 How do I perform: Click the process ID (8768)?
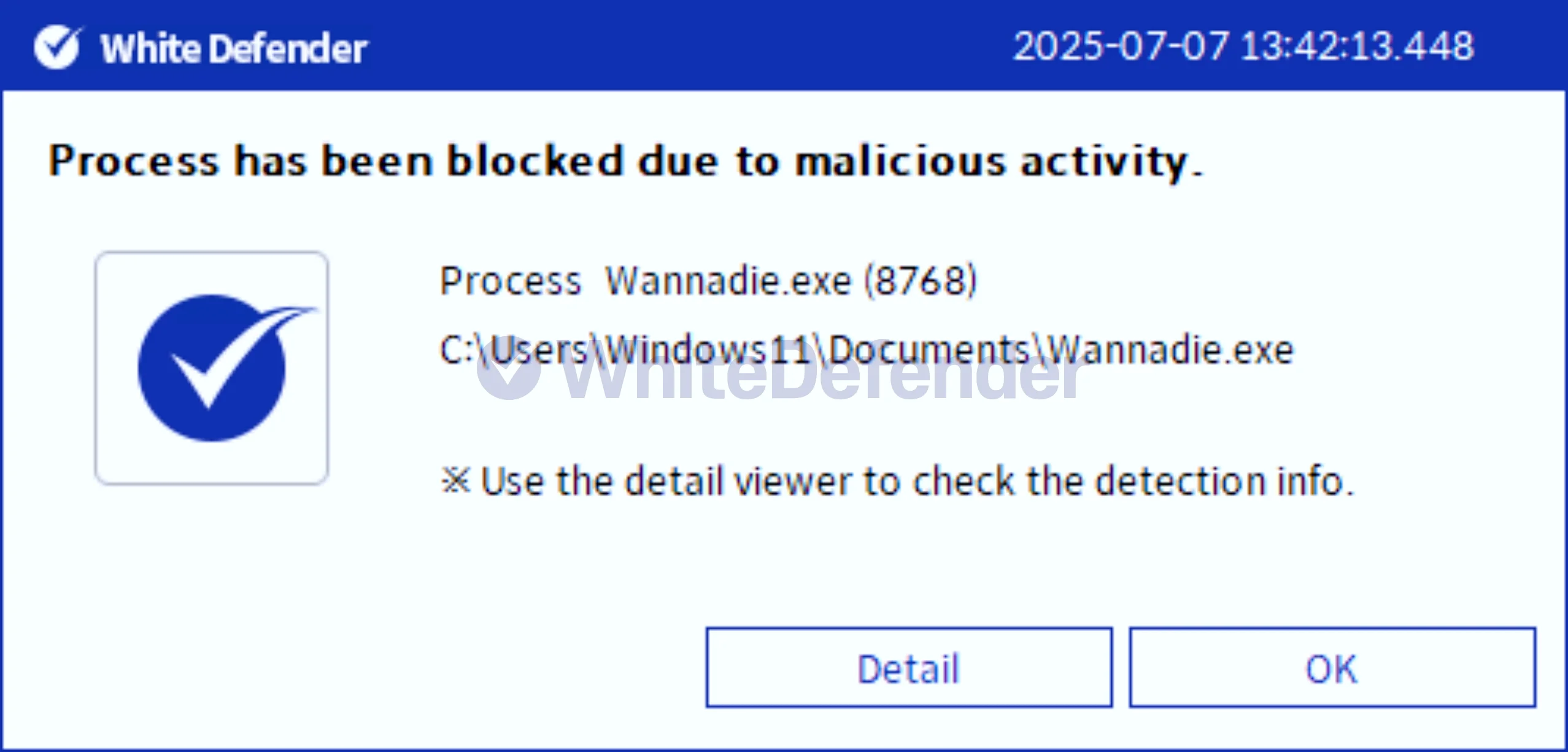click(920, 282)
